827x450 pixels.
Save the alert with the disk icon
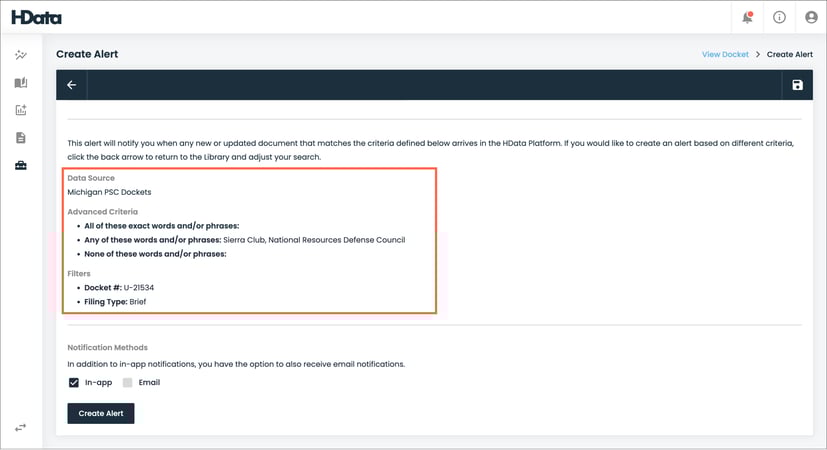click(x=797, y=85)
